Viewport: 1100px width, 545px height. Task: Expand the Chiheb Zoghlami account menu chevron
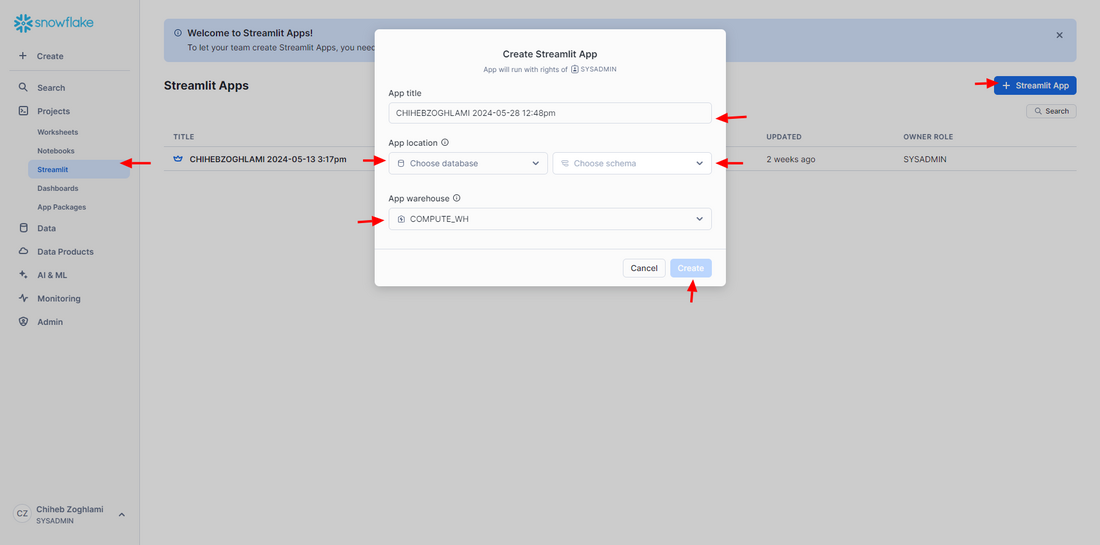tap(121, 515)
